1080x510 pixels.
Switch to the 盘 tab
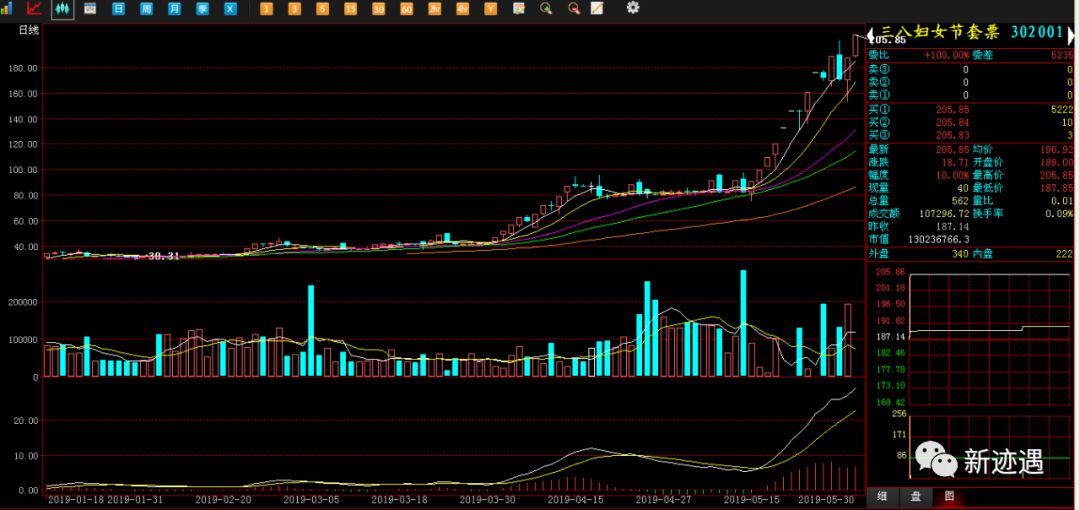pyautogui.click(x=916, y=496)
